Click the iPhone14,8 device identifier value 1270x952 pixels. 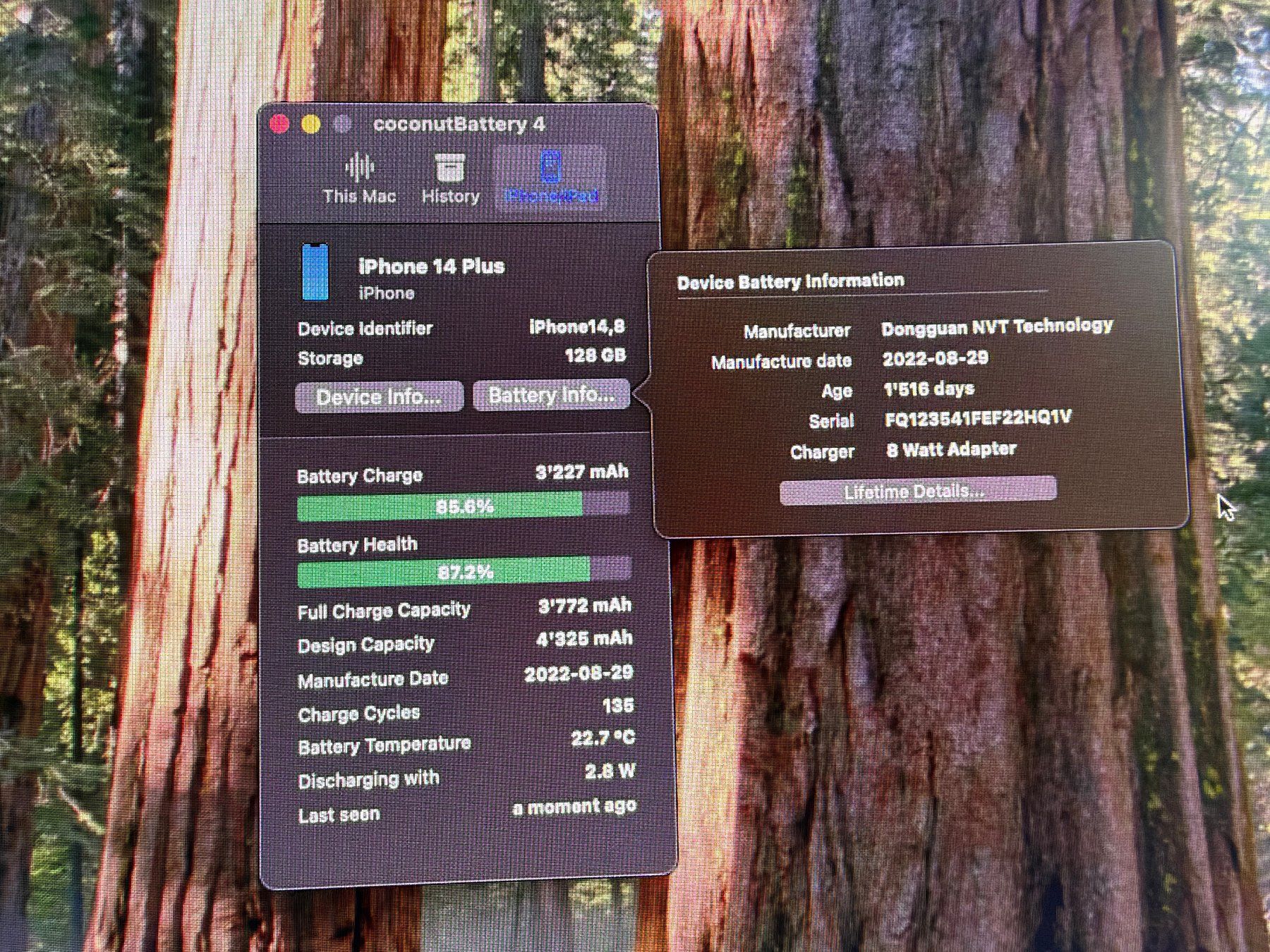pos(577,327)
